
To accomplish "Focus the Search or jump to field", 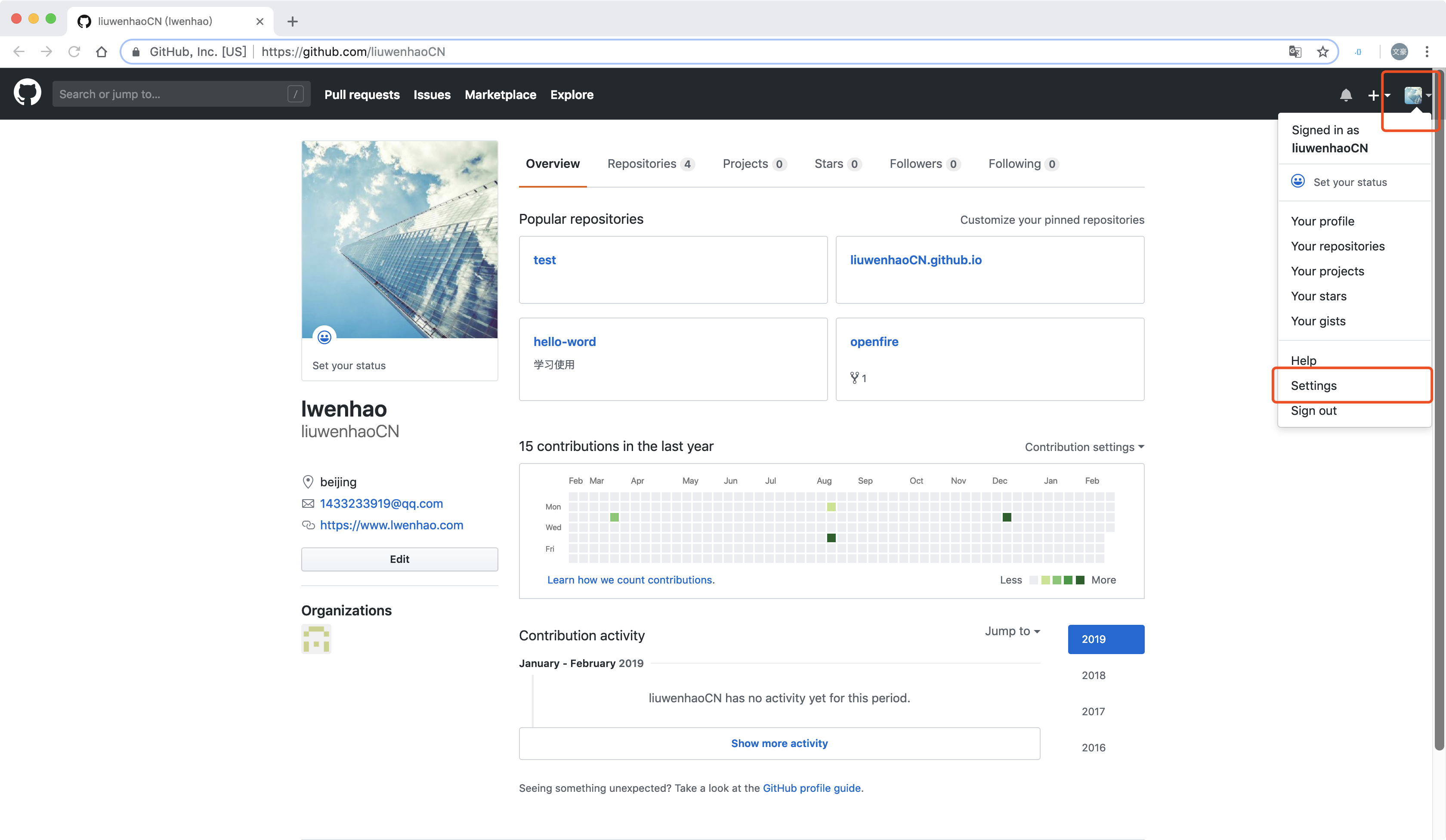I will pos(181,93).
